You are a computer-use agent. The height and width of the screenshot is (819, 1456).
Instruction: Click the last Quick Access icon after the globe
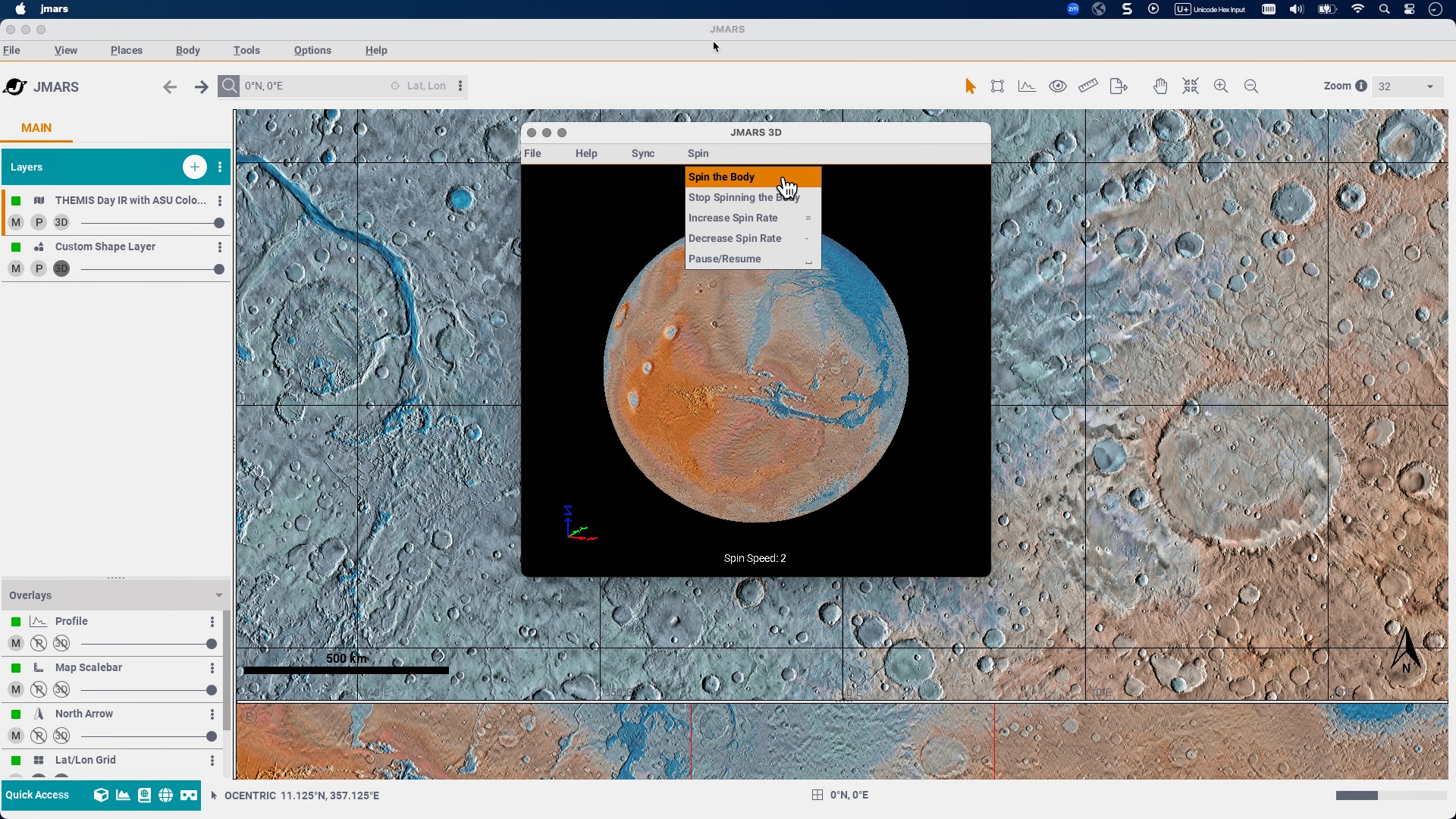coord(189,795)
